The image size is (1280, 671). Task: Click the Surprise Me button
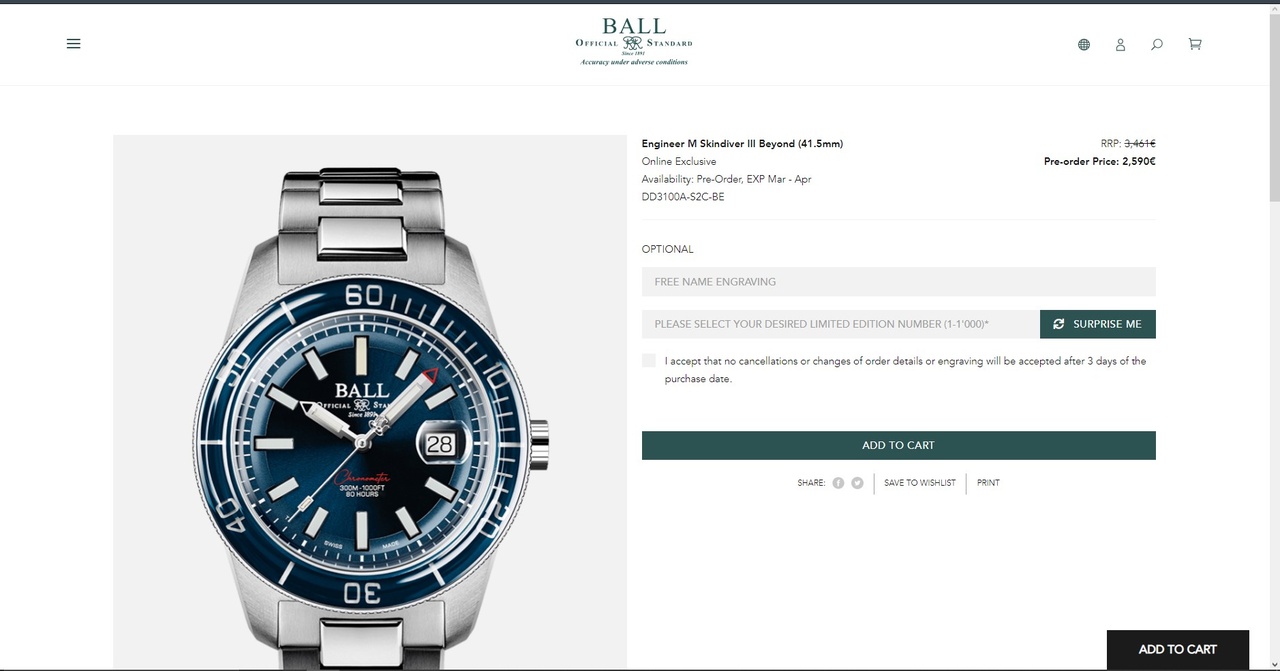pos(1098,324)
